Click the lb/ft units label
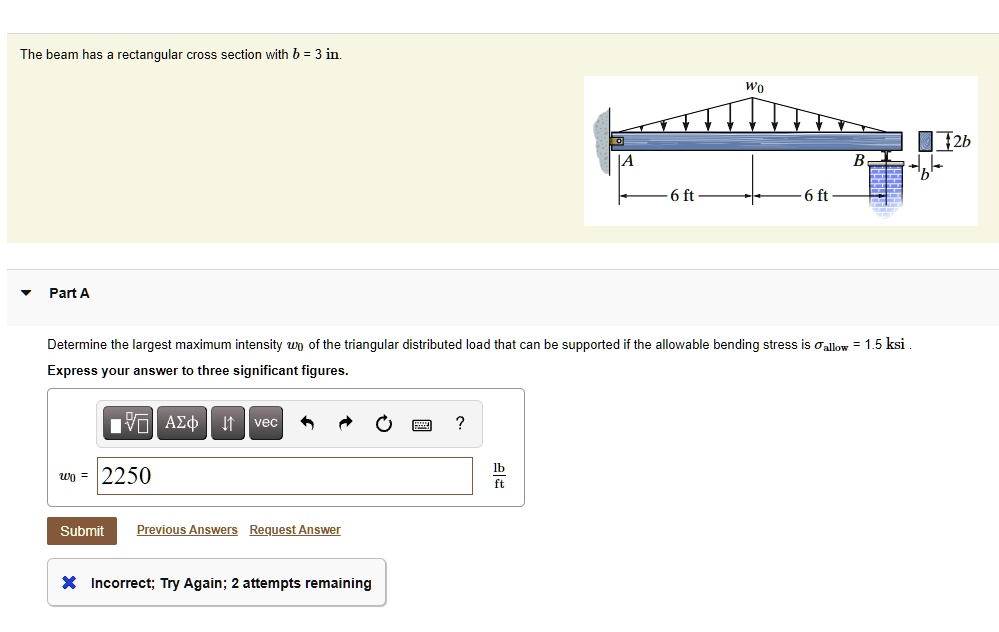 pos(498,476)
